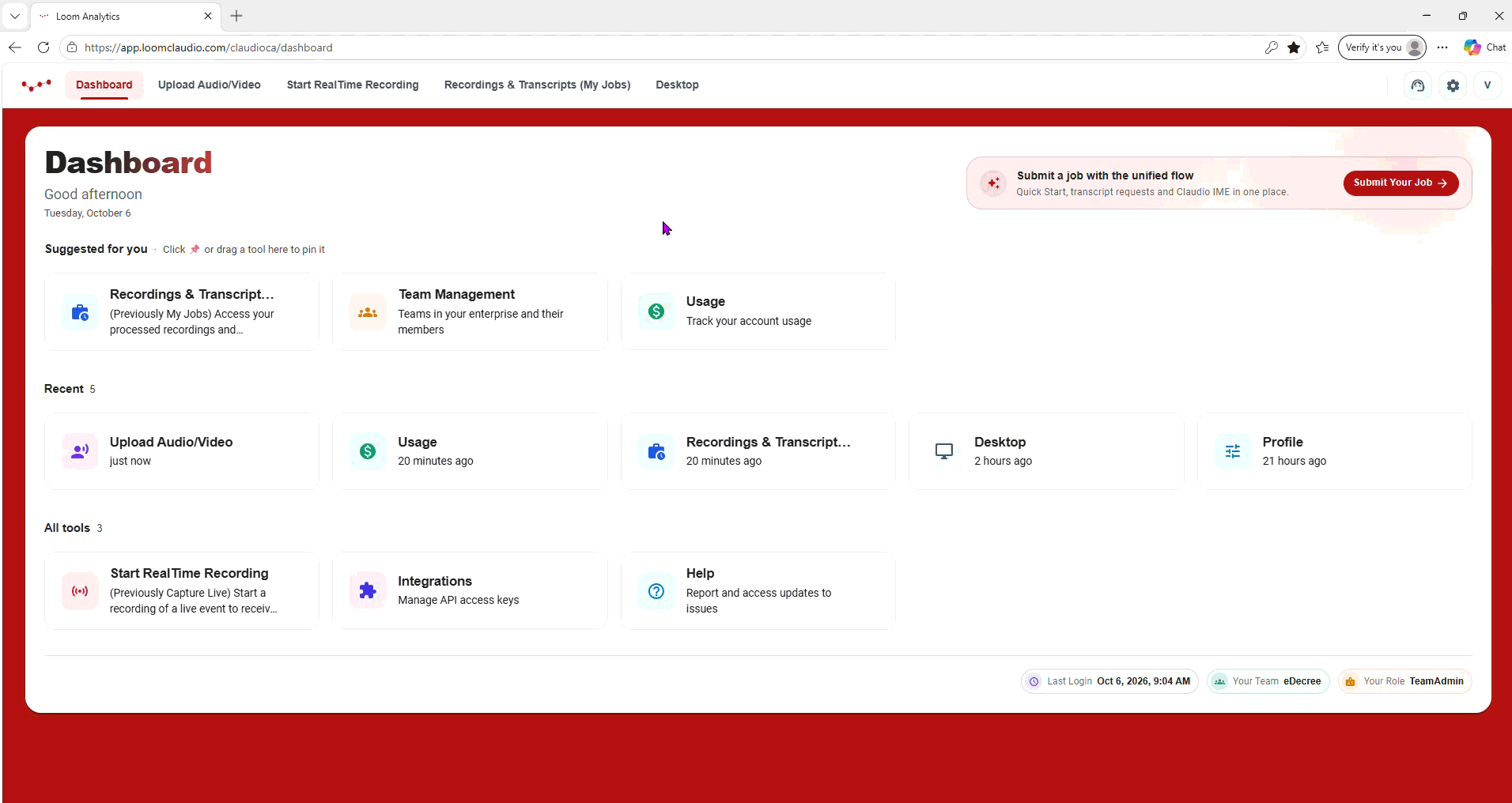Screen dimensions: 1512x803
Task: Open browser settings and more menu
Action: click(x=1442, y=47)
